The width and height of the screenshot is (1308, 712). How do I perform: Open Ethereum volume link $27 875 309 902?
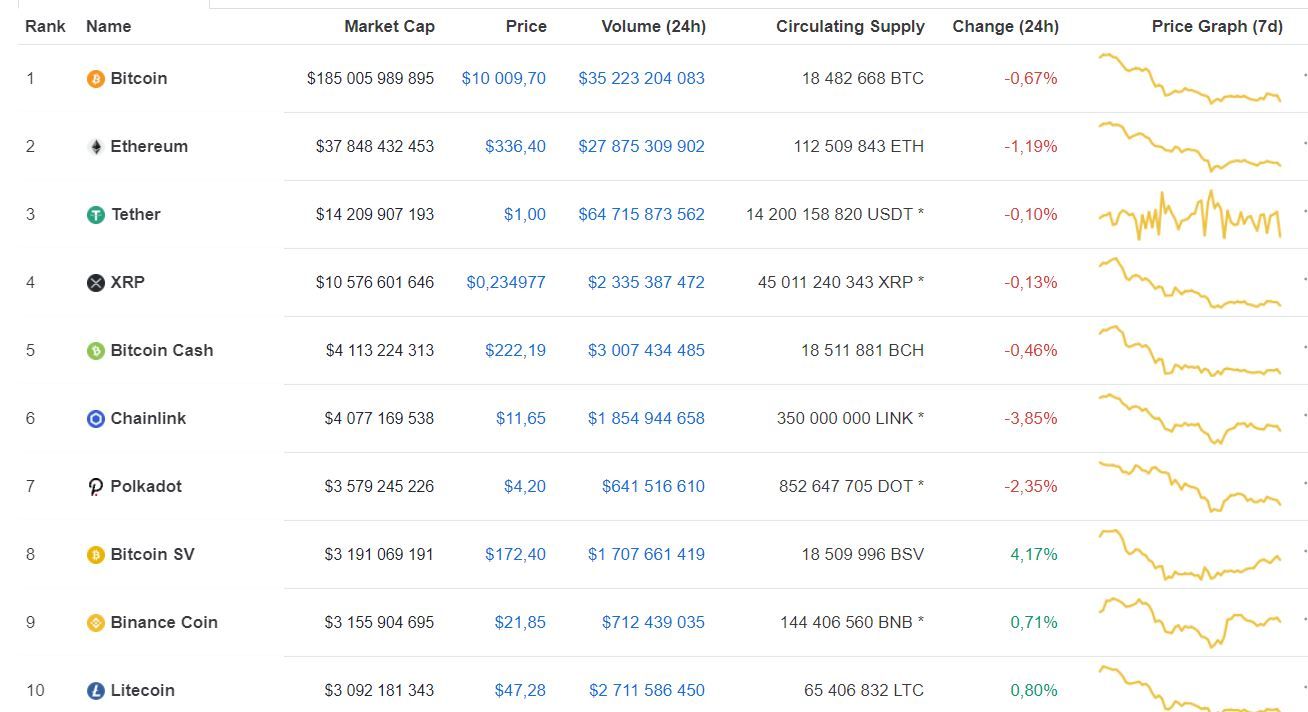click(x=641, y=146)
